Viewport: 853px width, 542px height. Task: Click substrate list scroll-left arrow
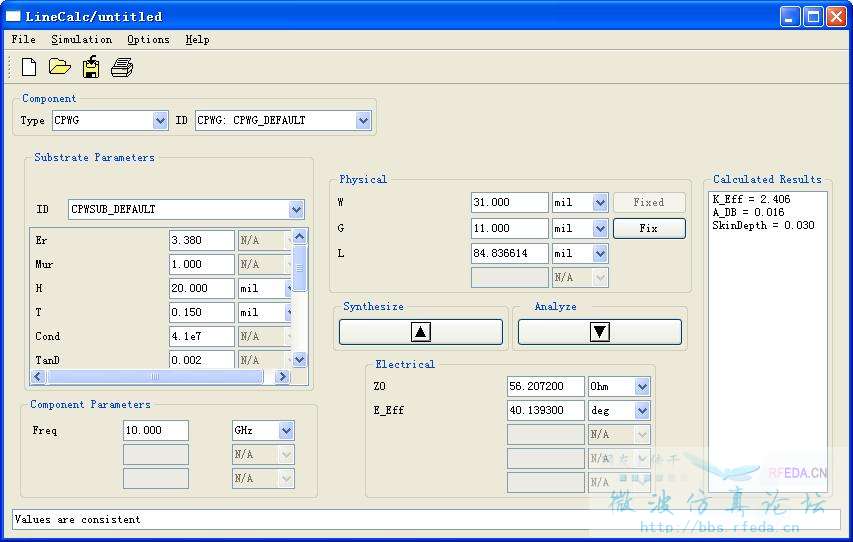38,377
